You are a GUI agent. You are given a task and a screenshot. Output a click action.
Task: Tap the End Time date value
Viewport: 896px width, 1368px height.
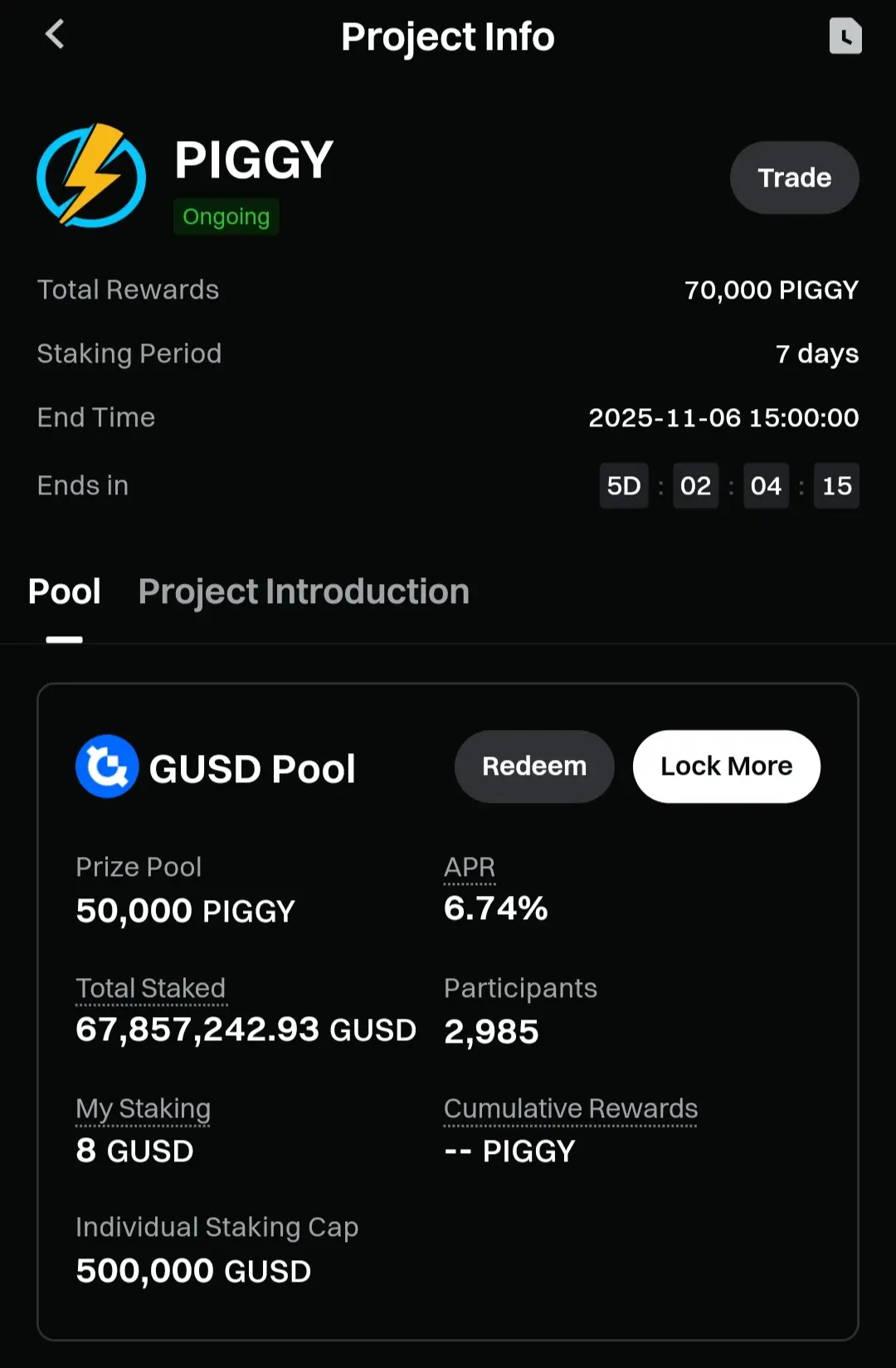723,417
